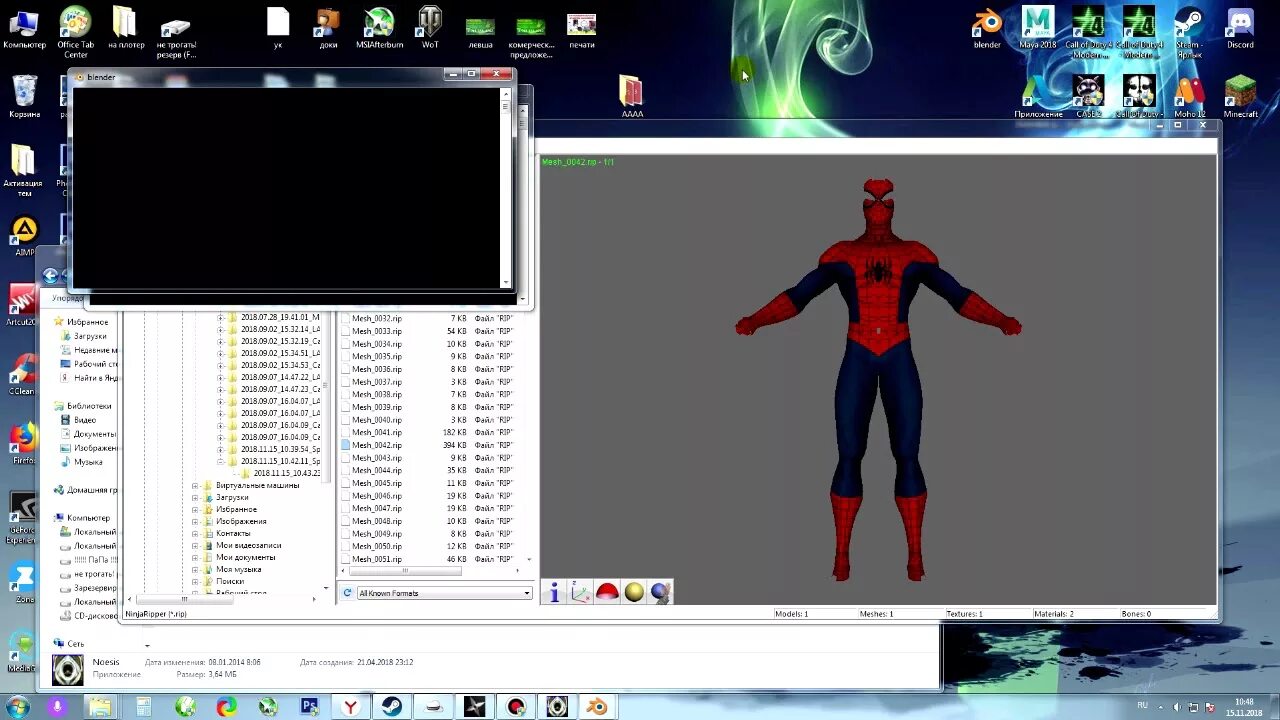Click Компьютер in the Explorer sidebar

(x=88, y=518)
